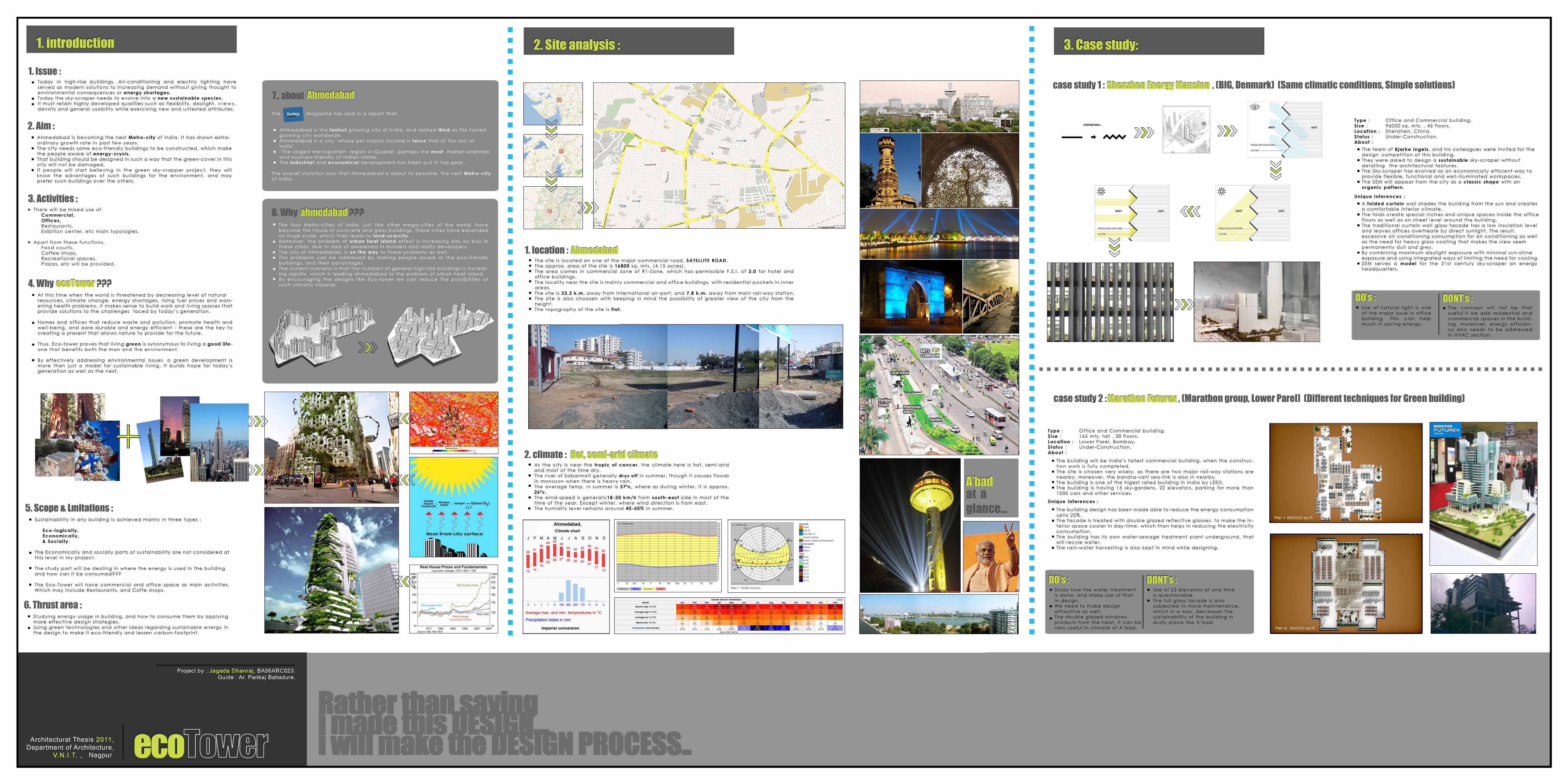This screenshot has height=784, width=1568.
Task: Select the Cycle track bicycle icon
Action: tap(898, 384)
